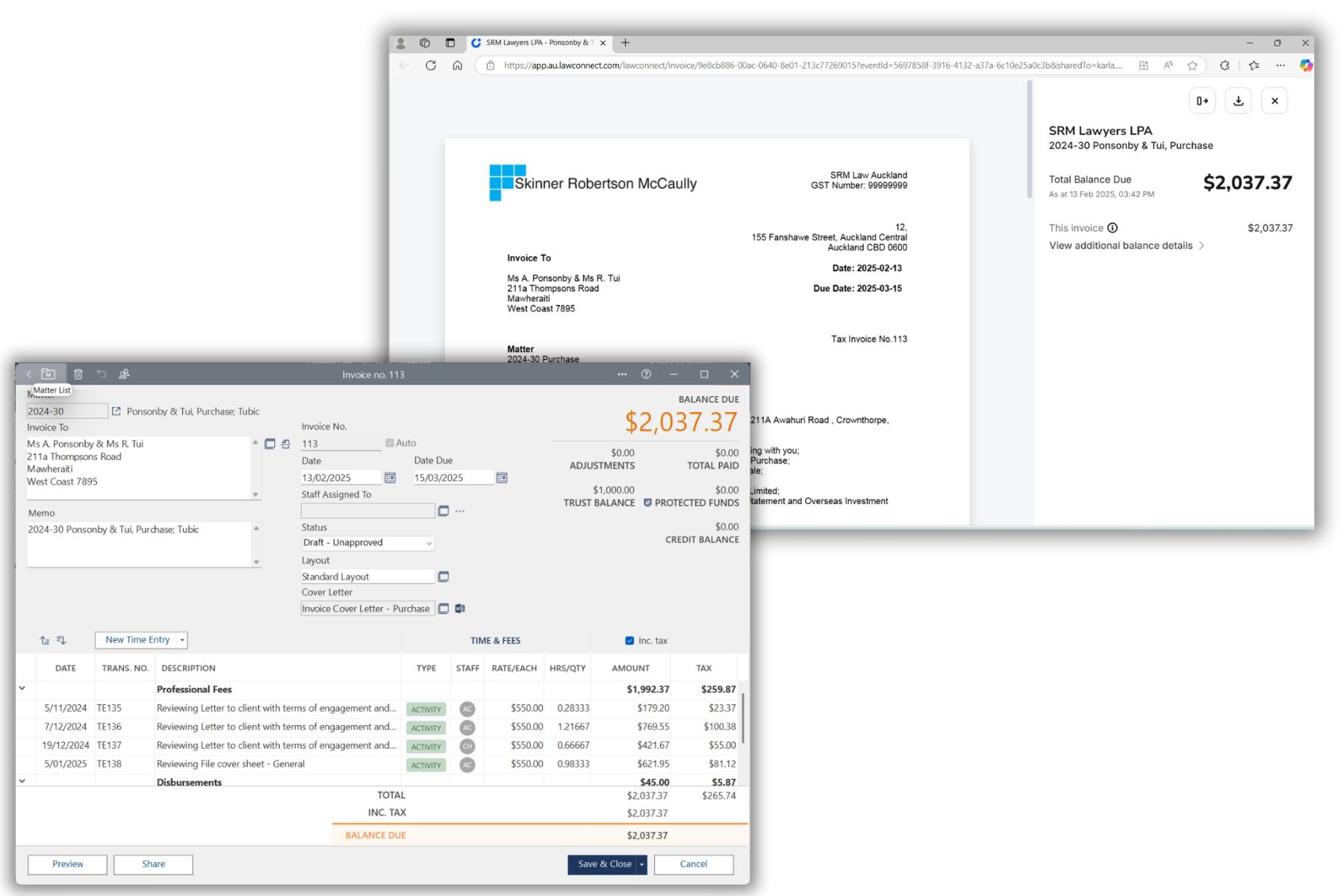Open the calendar picker for Date field
The width and height of the screenshot is (1344, 896).
click(x=390, y=478)
